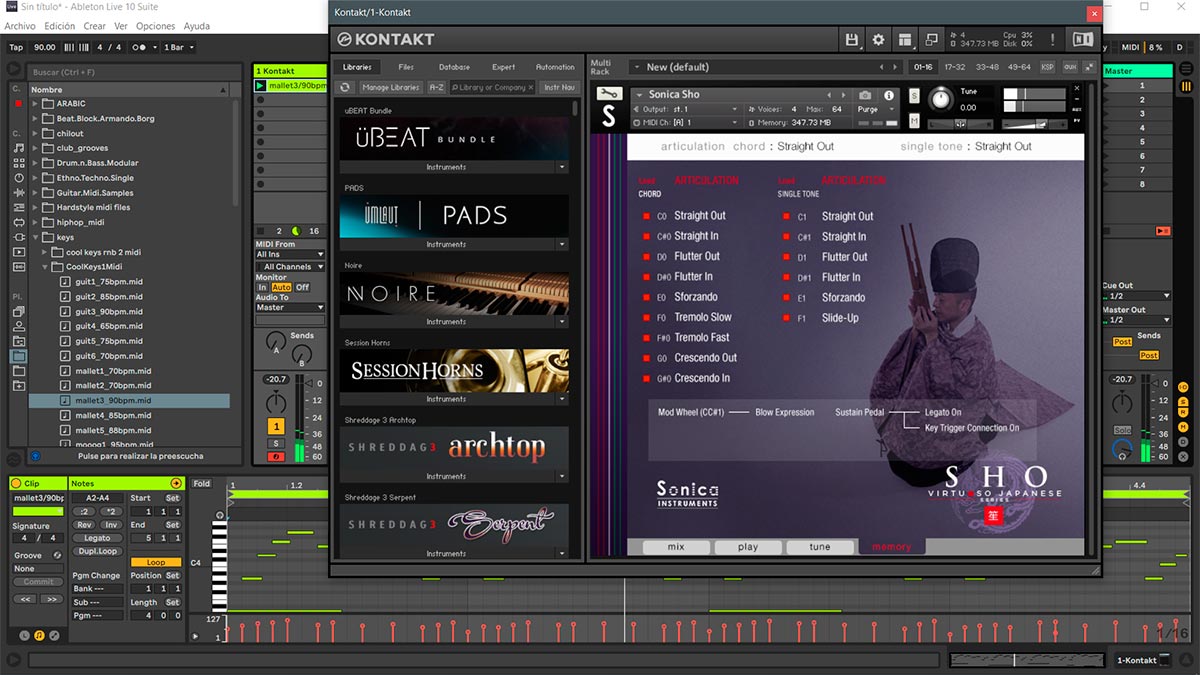Screen dimensions: 1200x675
Task: Click the library refresh icon in Kontakt
Action: coord(346,87)
